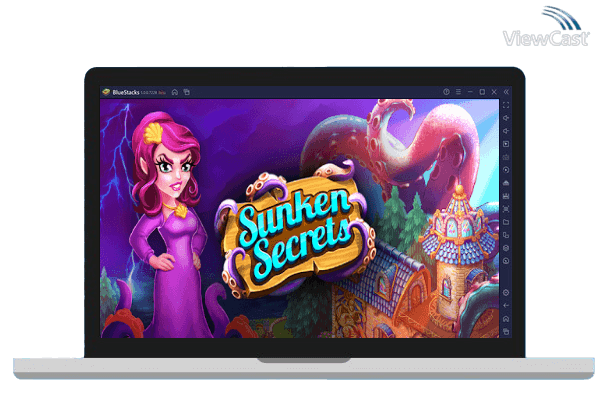Image resolution: width=602 pixels, height=414 pixels.
Task: Go back using the sidebar arrow icon
Action: [506, 305]
